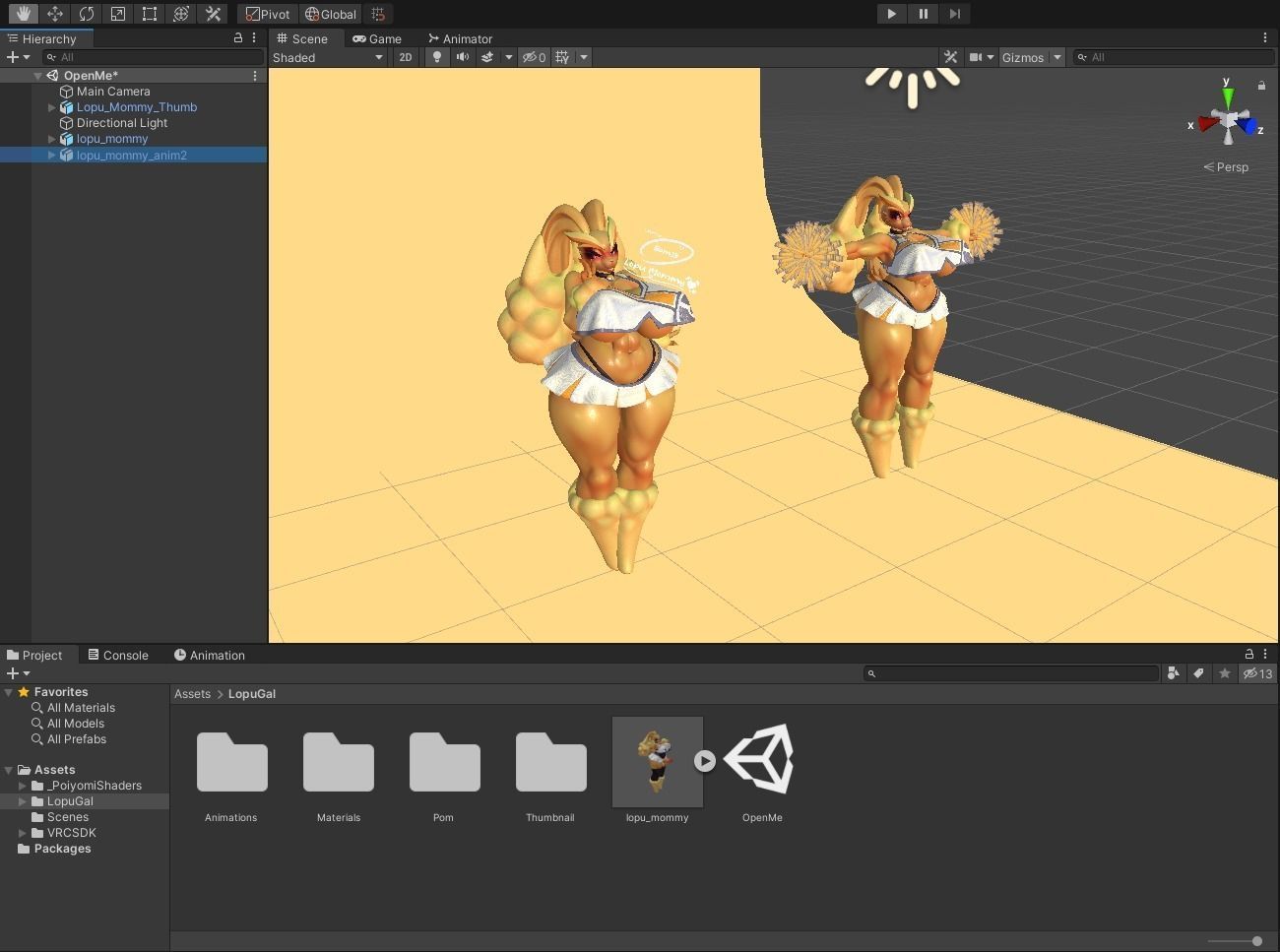Toggle 2D scene view
The height and width of the screenshot is (952, 1280).
(406, 57)
